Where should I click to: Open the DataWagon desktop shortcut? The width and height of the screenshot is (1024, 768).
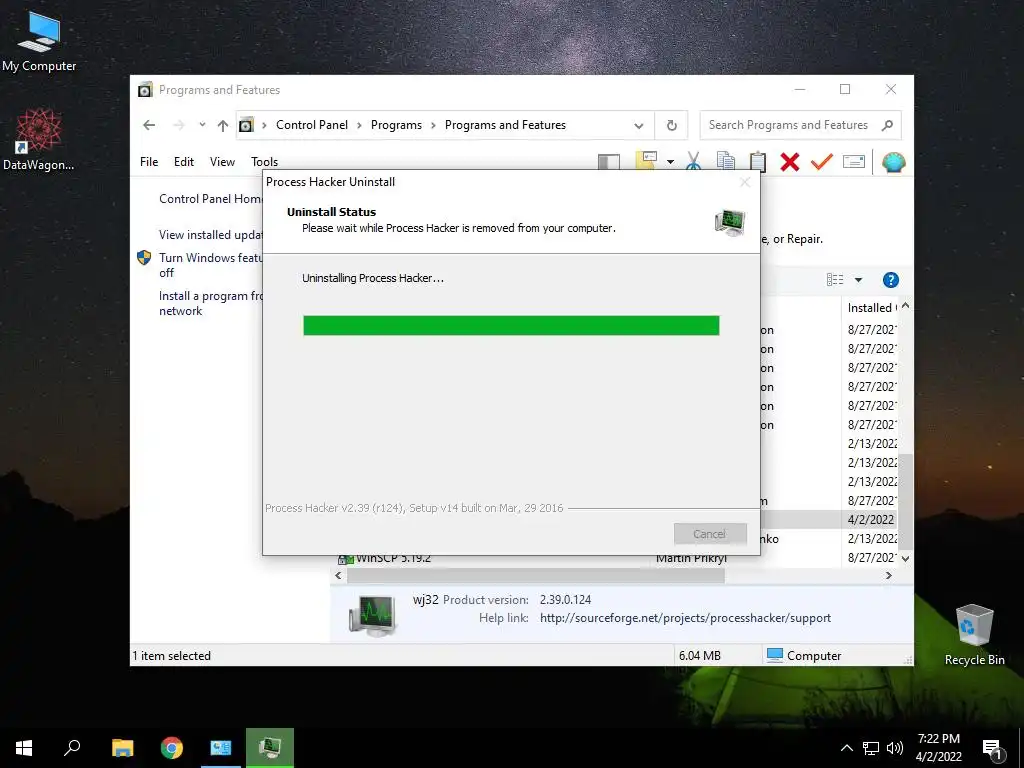coord(39,140)
